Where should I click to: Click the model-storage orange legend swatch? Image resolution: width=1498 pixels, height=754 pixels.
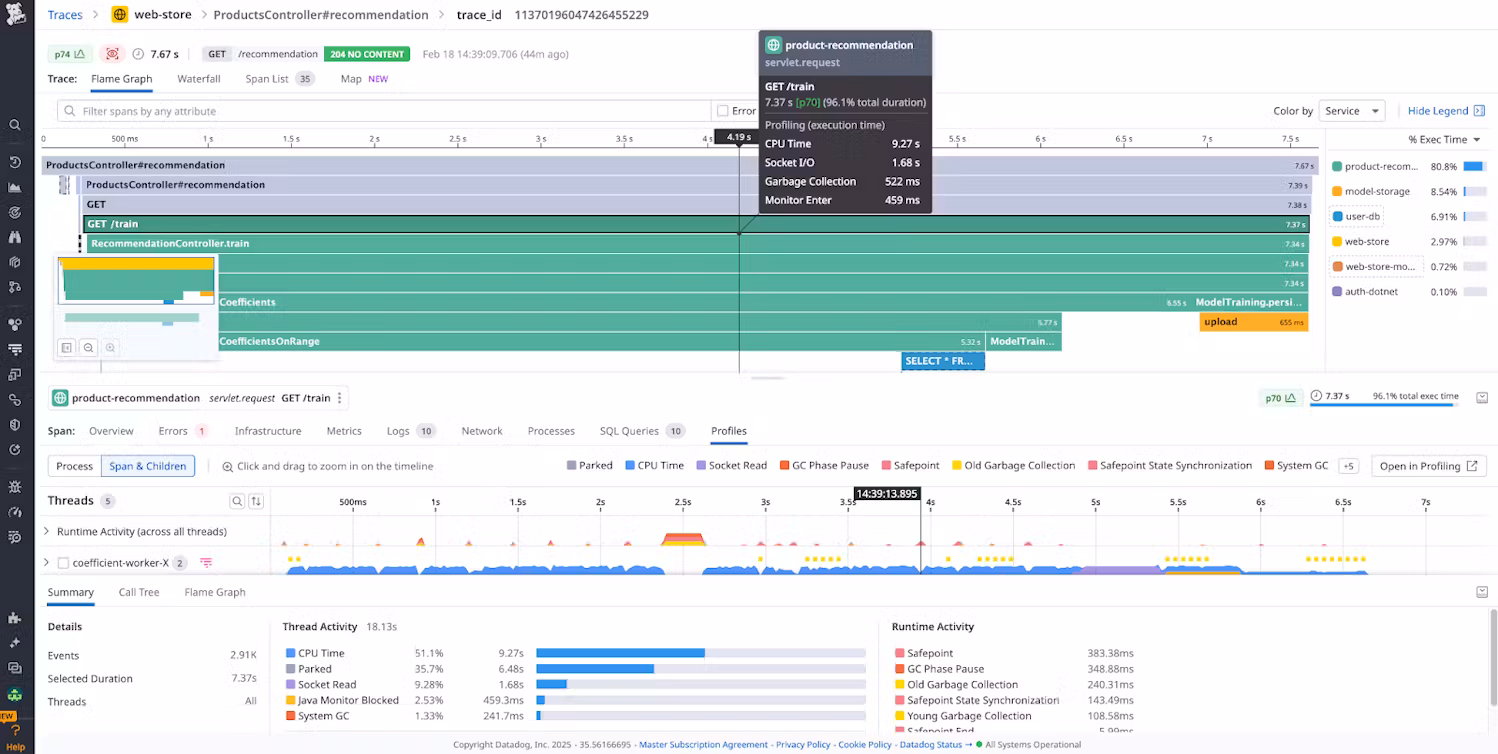pos(1337,192)
